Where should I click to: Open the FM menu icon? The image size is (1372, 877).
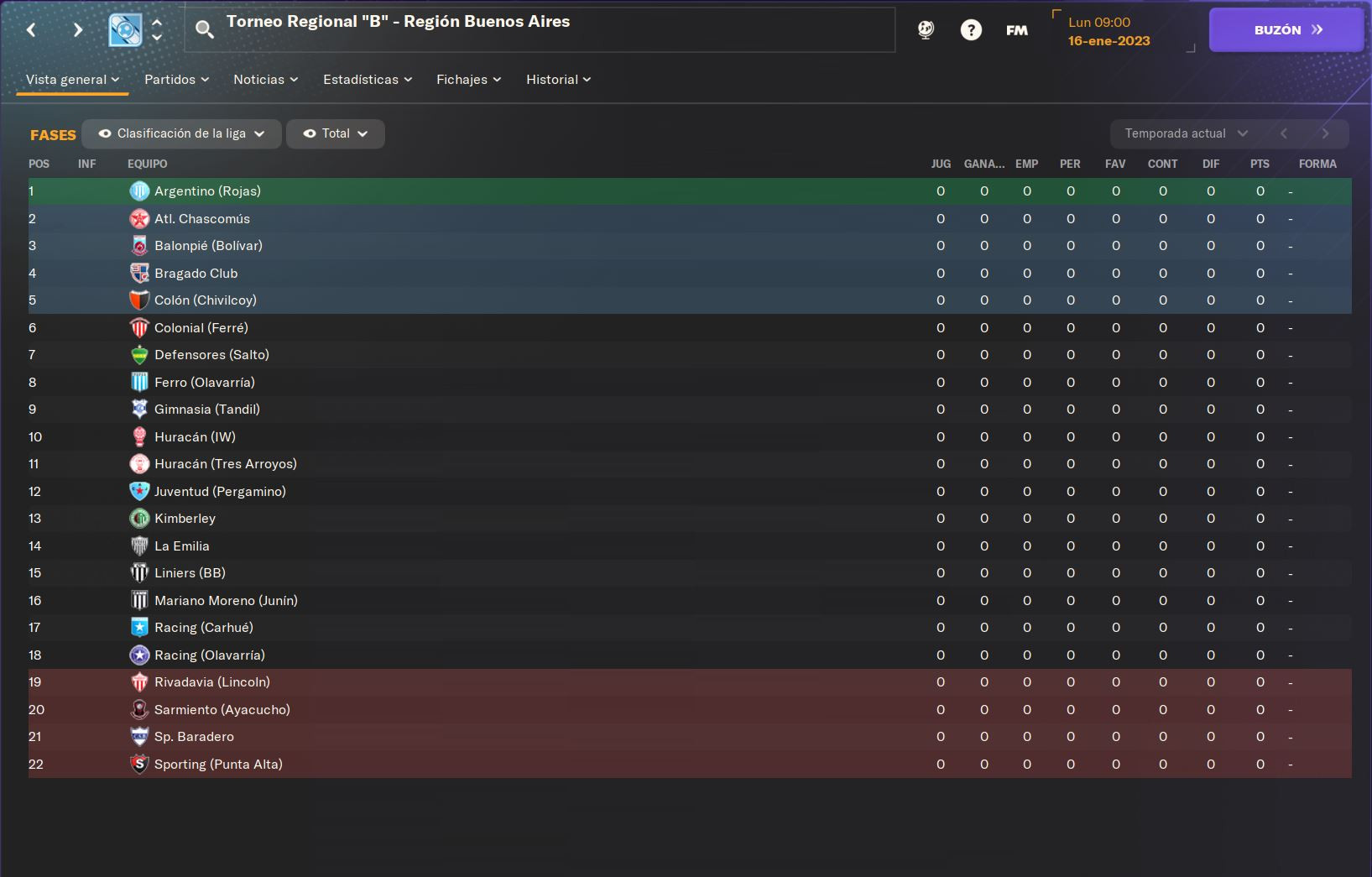pyautogui.click(x=1017, y=30)
